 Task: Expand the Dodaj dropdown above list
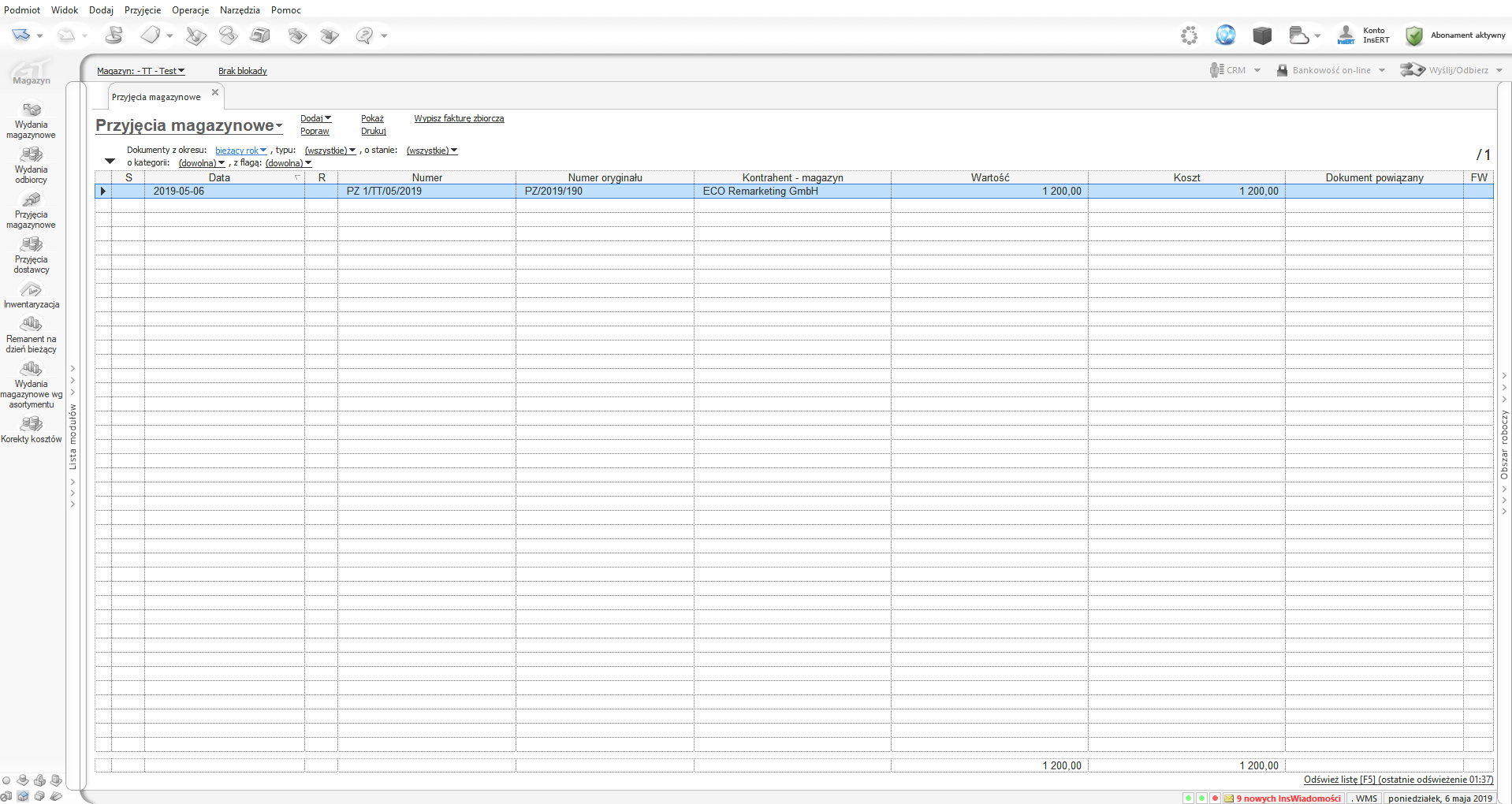point(315,118)
